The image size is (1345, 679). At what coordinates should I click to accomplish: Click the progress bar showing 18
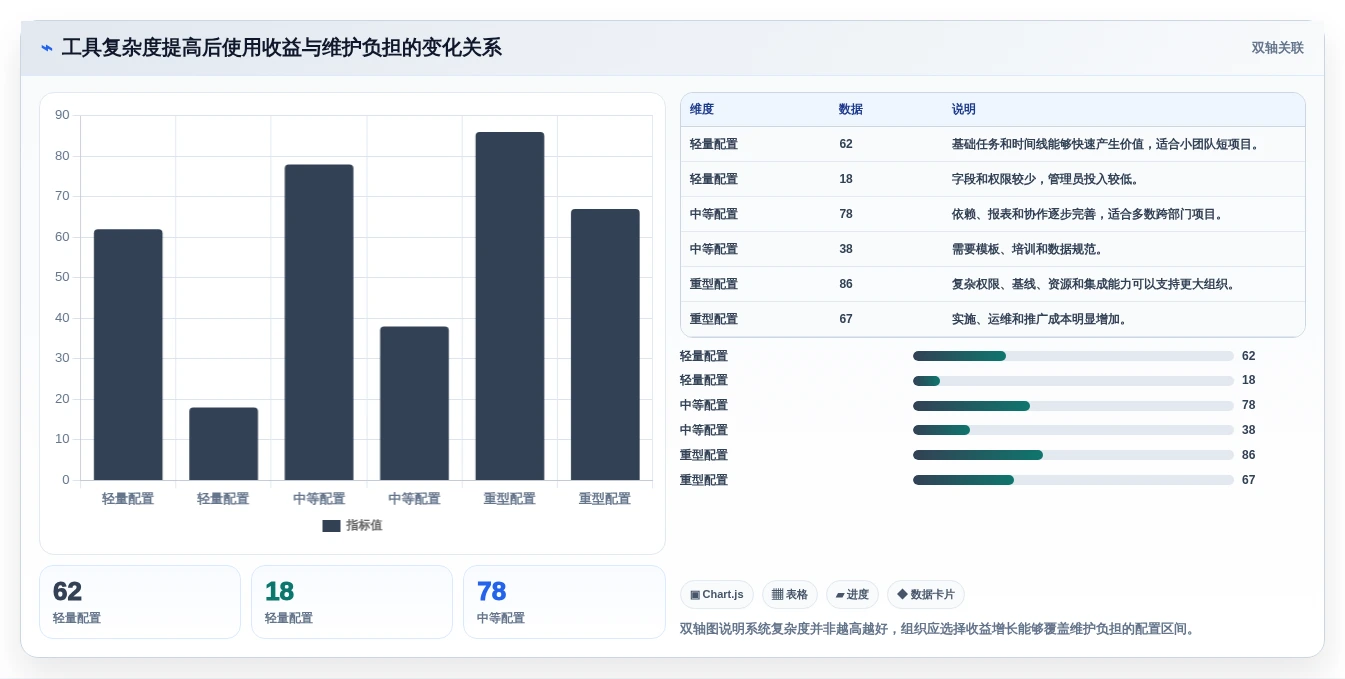pyautogui.click(x=1073, y=381)
